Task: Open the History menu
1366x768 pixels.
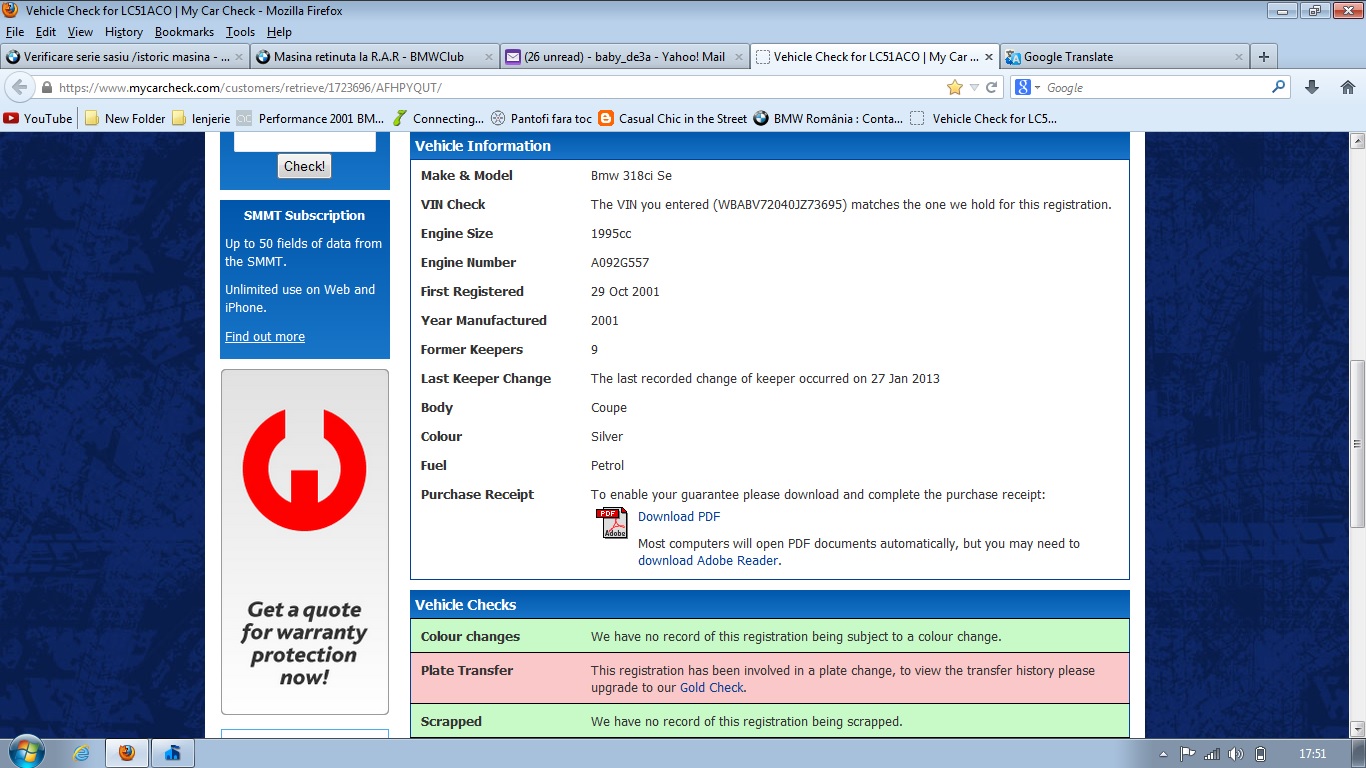Action: click(124, 32)
